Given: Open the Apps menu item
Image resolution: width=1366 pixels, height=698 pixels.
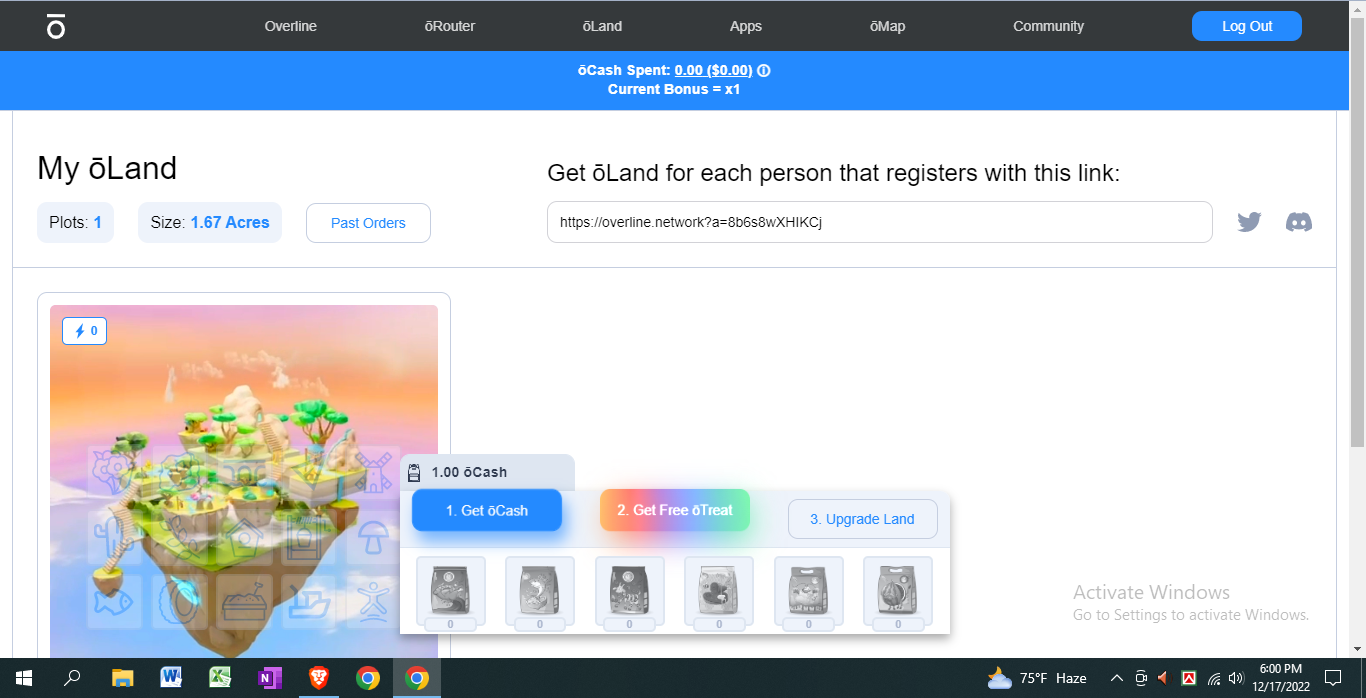Looking at the screenshot, I should click(x=746, y=26).
